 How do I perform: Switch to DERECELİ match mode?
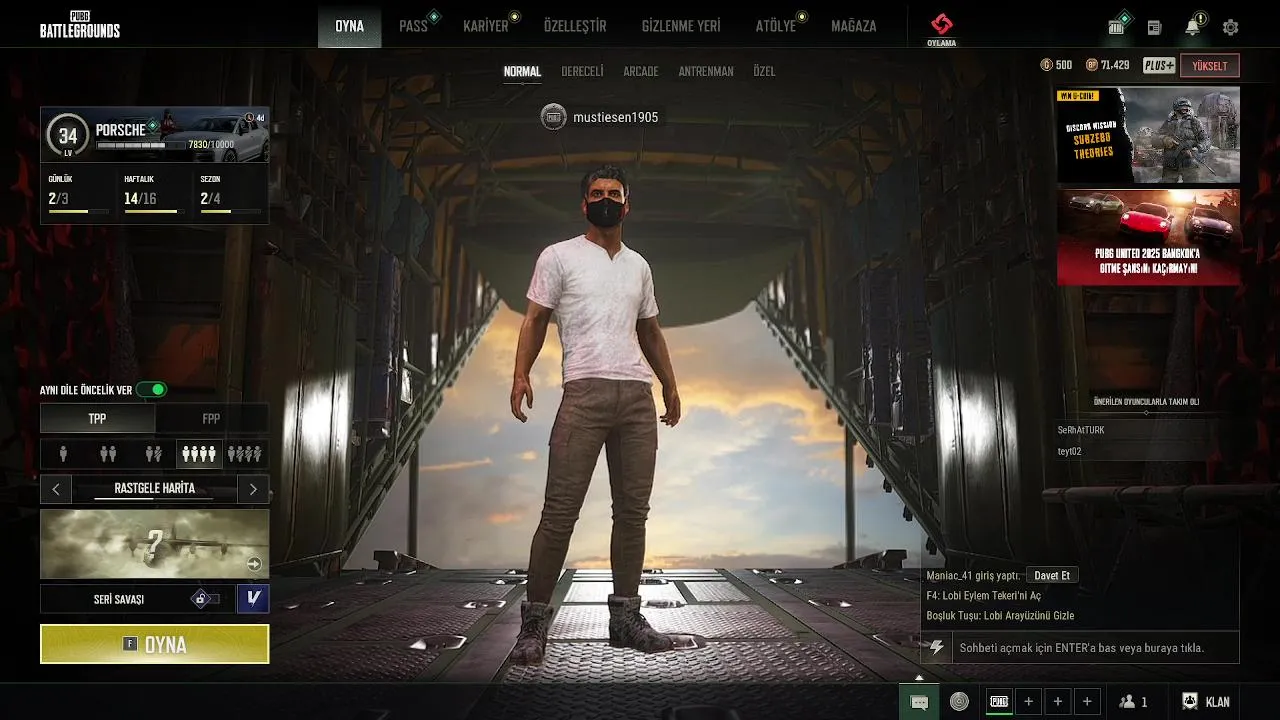582,71
